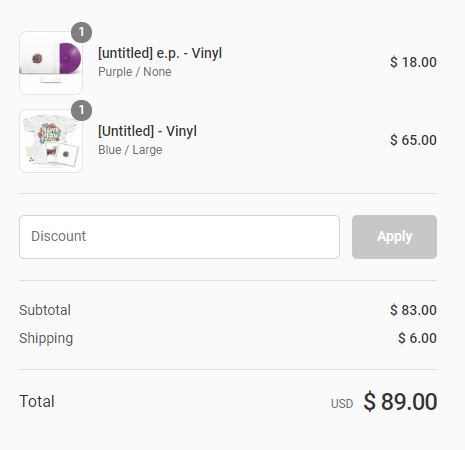Click the Purple / None variant text

coord(135,72)
